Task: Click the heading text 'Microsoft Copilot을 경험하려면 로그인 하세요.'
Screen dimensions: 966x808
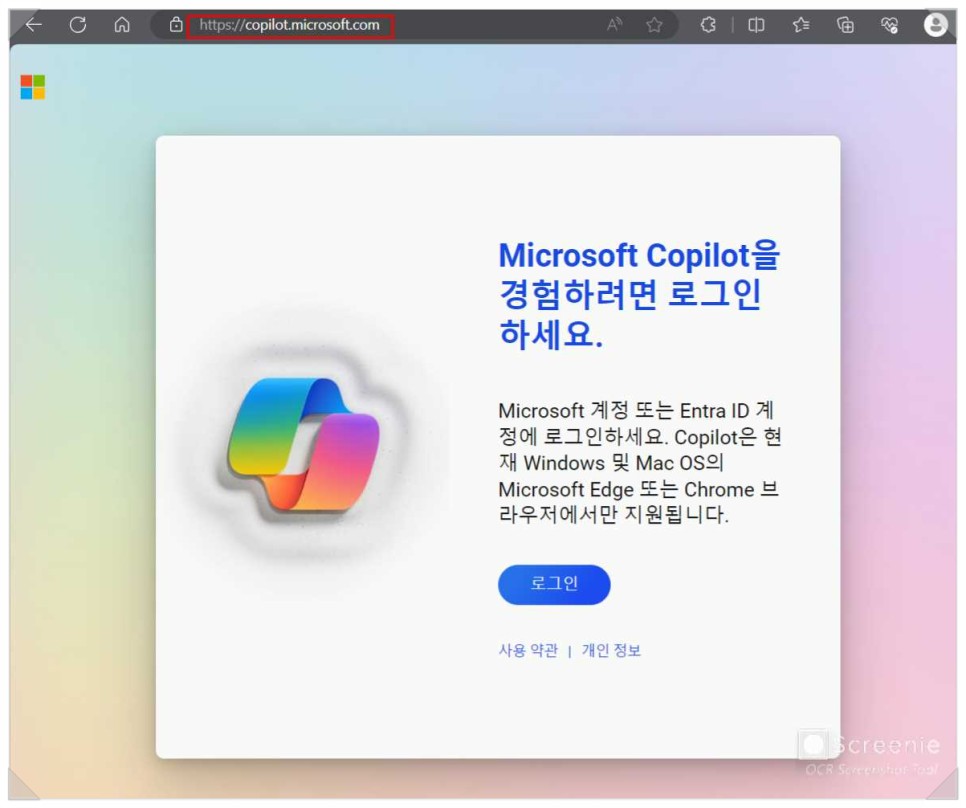Action: point(639,294)
